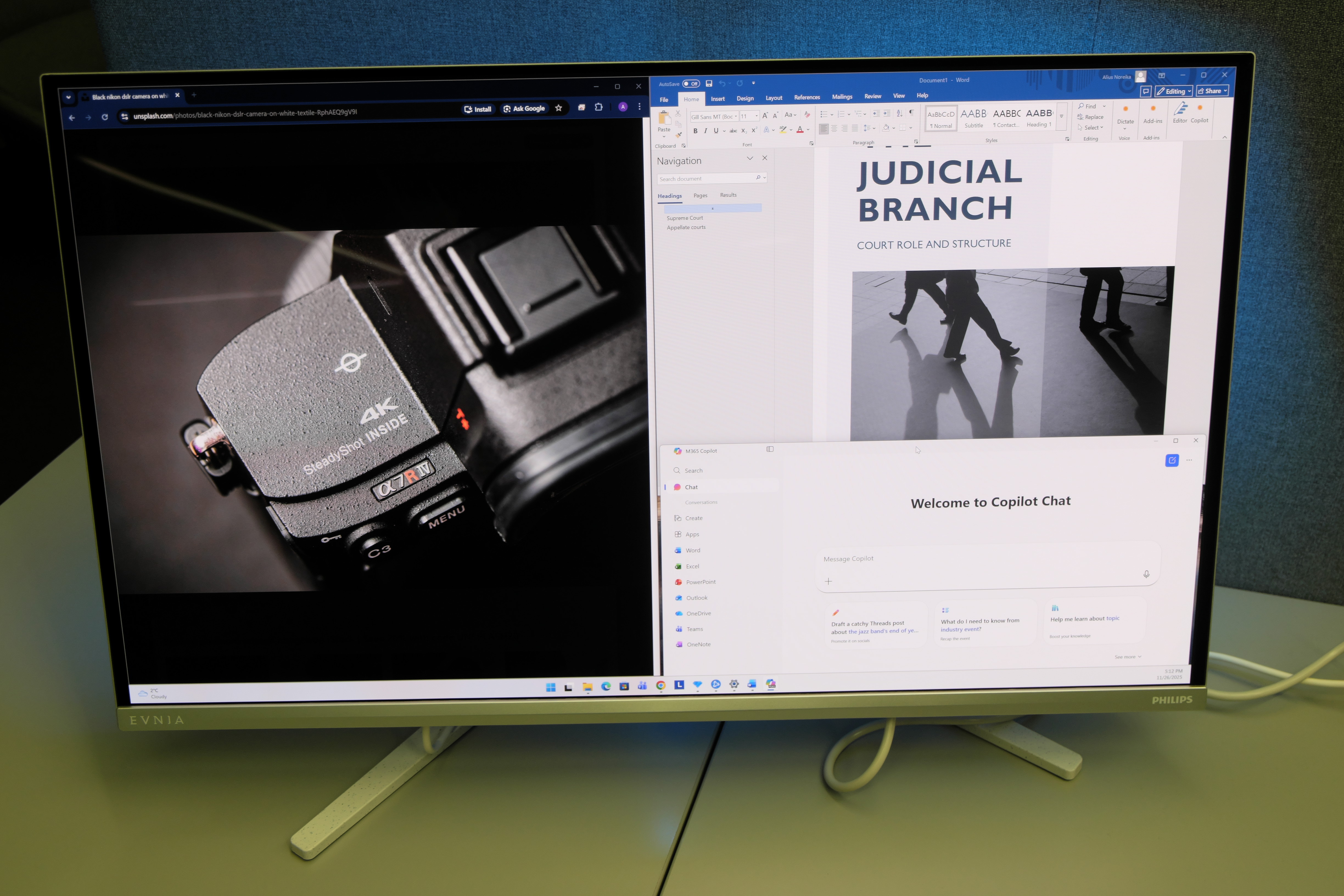Image resolution: width=1344 pixels, height=896 pixels.
Task: Expand the Styles gallery more arrow
Action: tap(1062, 116)
